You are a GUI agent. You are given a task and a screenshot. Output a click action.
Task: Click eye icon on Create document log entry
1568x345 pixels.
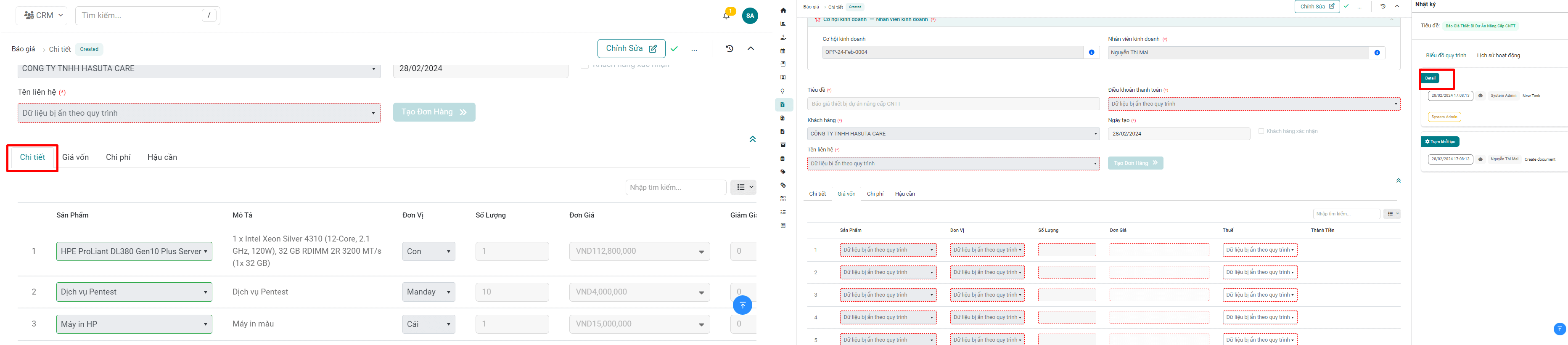pos(1481,159)
